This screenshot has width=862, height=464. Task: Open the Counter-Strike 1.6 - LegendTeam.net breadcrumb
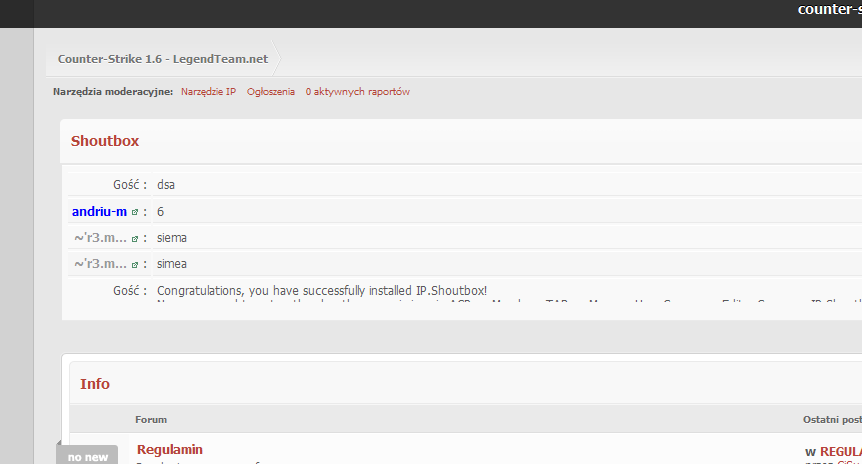pyautogui.click(x=162, y=59)
